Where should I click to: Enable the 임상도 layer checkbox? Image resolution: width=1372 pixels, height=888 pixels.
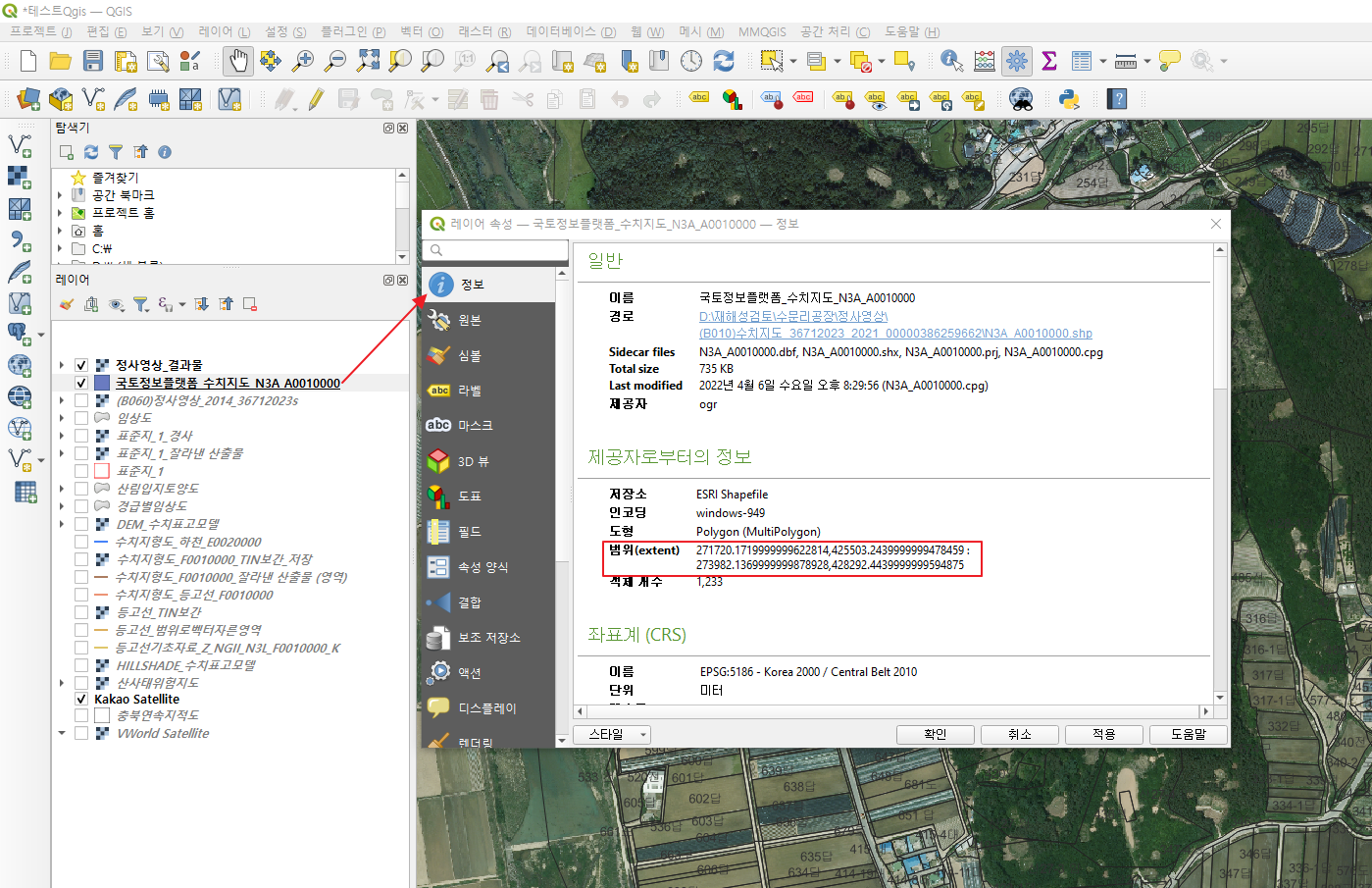pyautogui.click(x=81, y=418)
